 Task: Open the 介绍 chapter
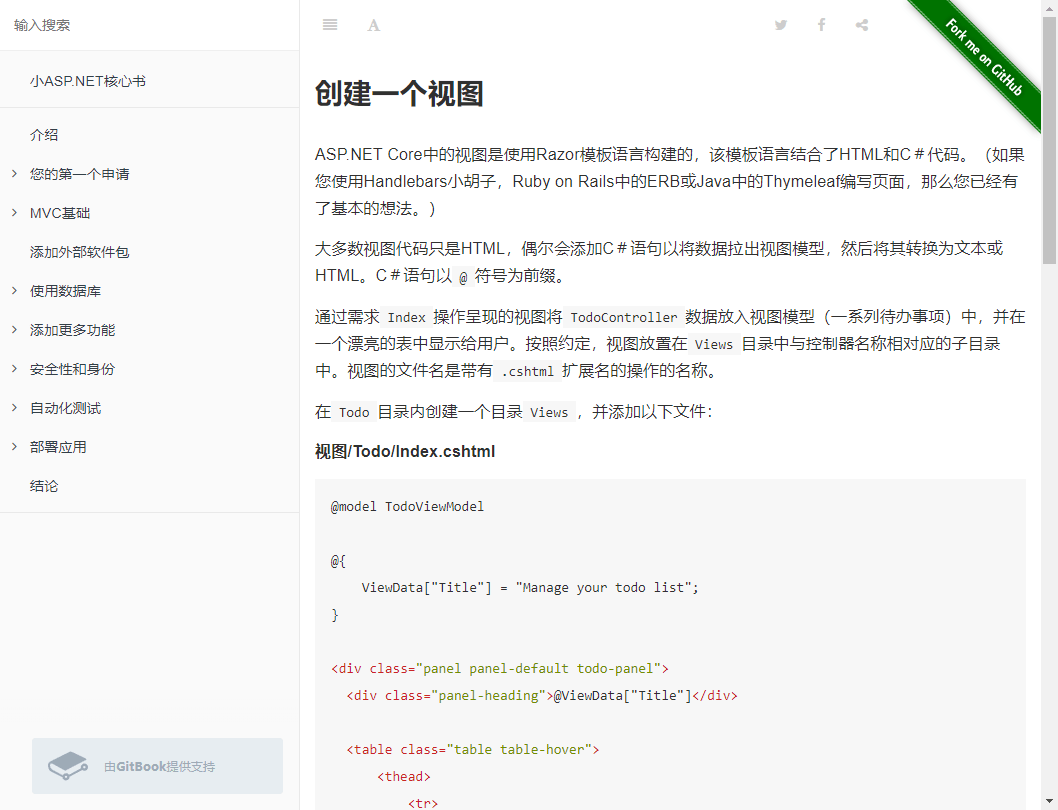click(44, 134)
